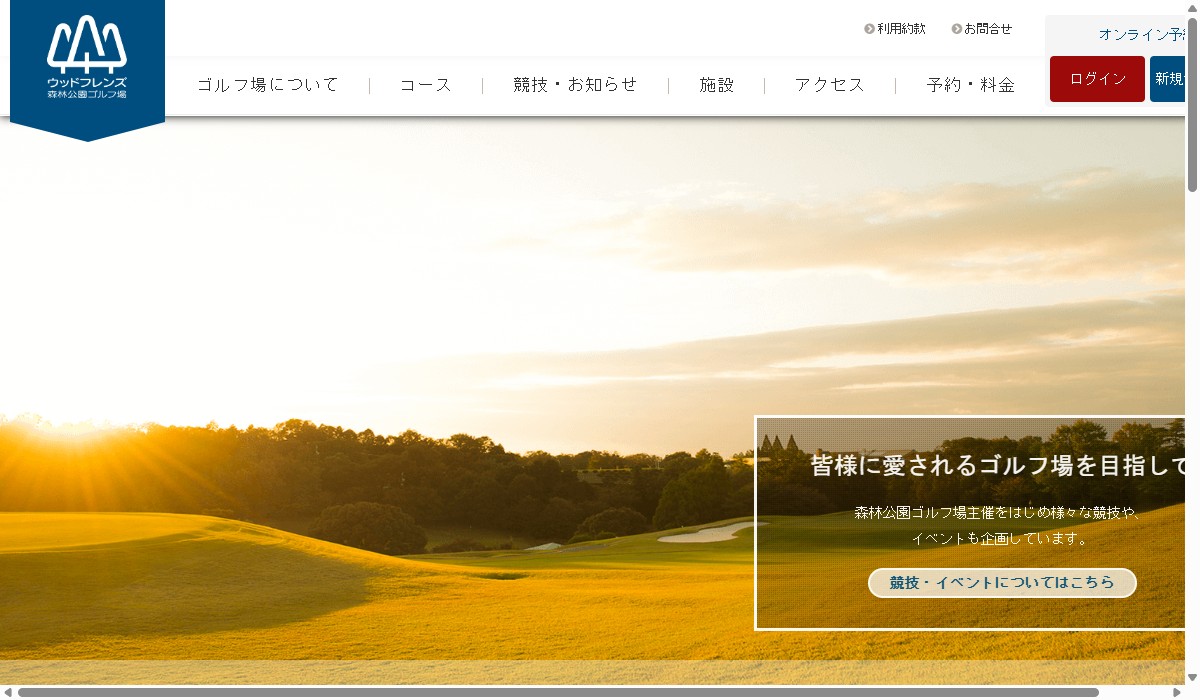
Task: Go to the アクセス page
Action: click(x=830, y=85)
